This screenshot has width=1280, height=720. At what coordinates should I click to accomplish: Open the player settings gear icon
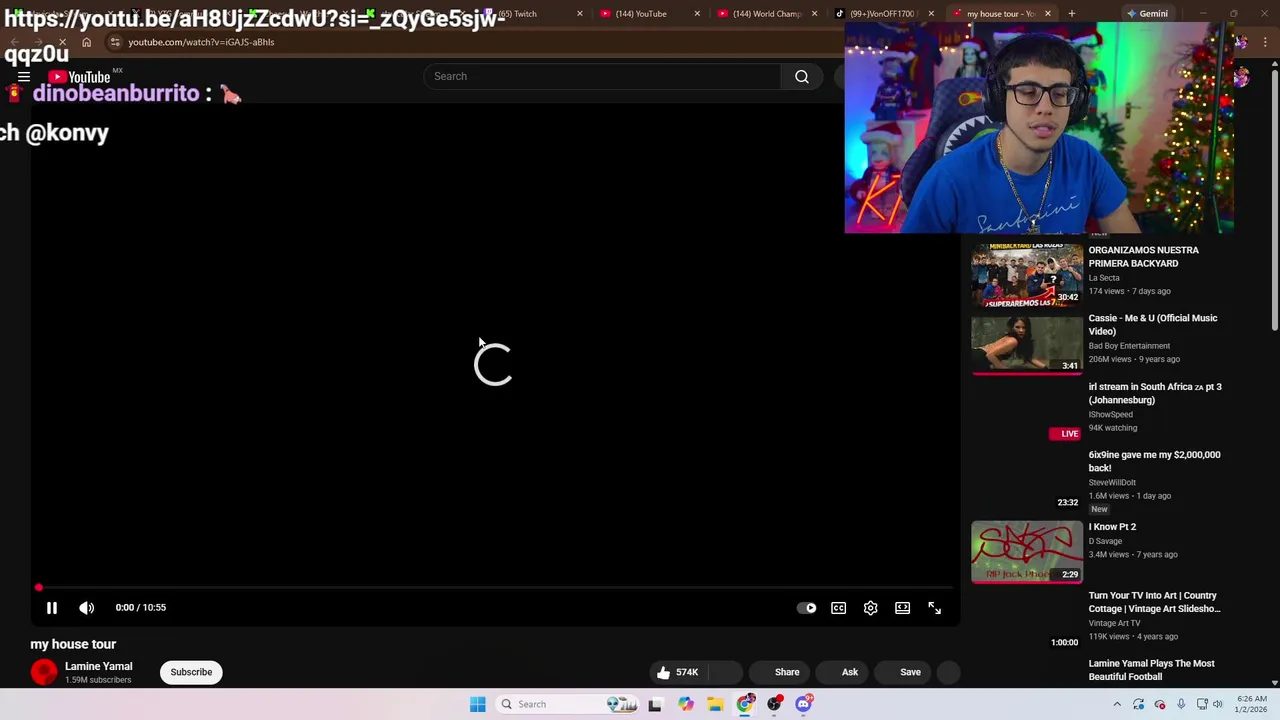coord(871,608)
